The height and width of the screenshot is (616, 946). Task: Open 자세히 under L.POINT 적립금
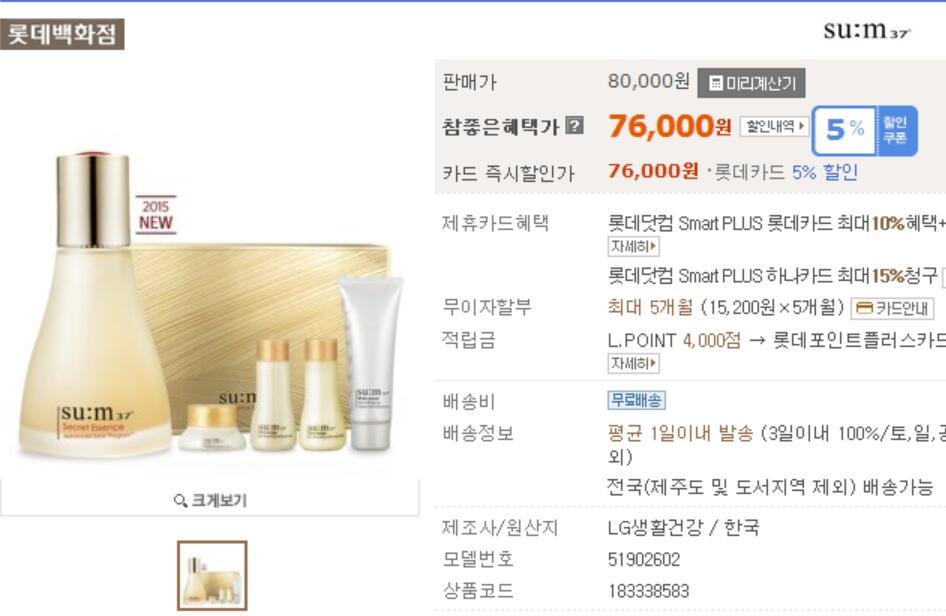pos(633,363)
